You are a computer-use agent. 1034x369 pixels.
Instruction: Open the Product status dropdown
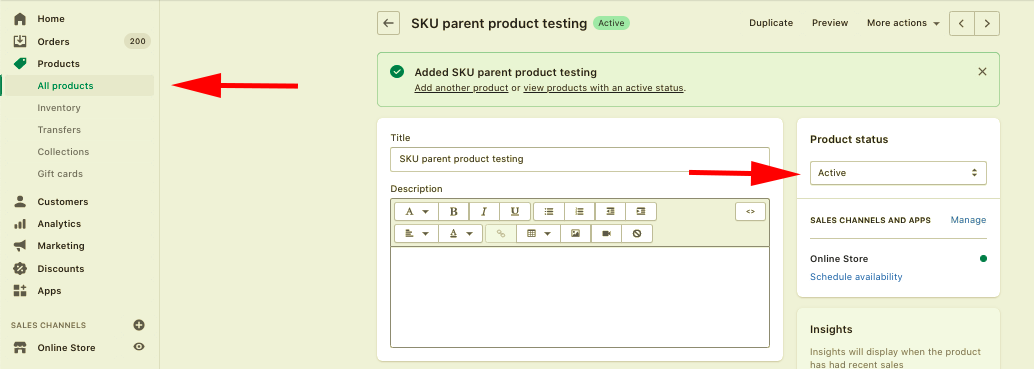click(898, 173)
